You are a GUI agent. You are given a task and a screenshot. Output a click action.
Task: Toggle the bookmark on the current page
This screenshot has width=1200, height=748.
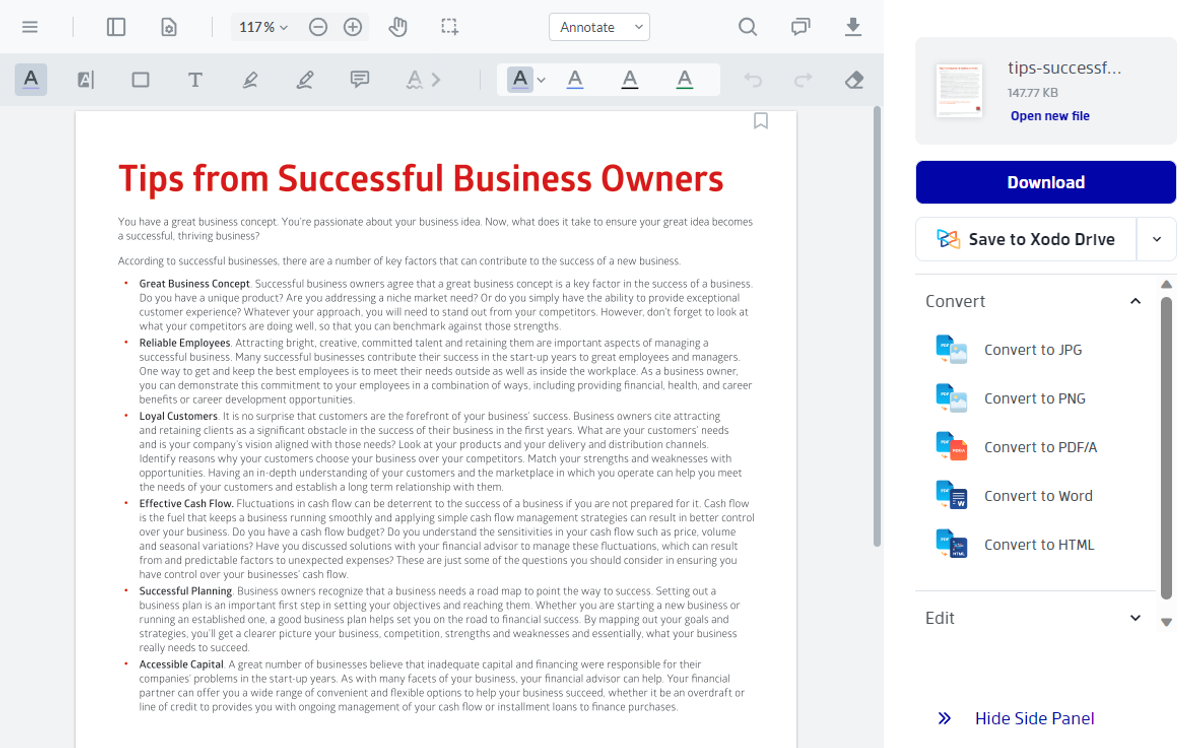tap(761, 120)
